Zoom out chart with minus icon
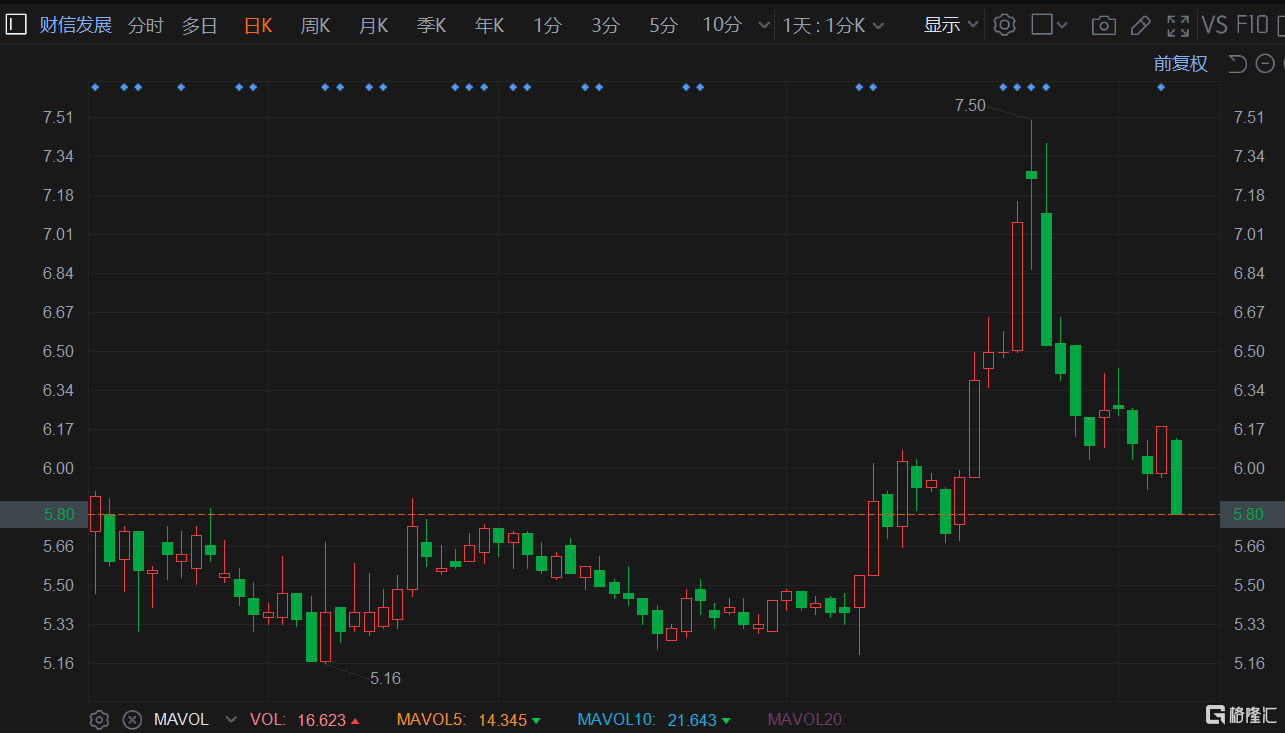The height and width of the screenshot is (733, 1285). click(1265, 64)
